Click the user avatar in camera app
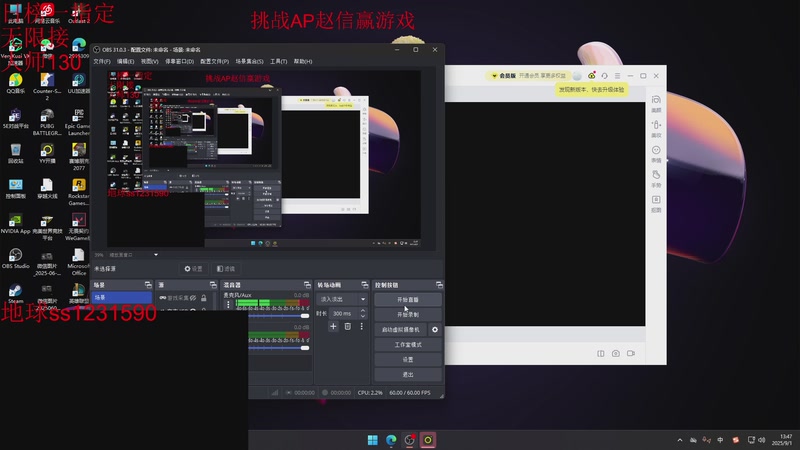This screenshot has width=800, height=450. (577, 76)
